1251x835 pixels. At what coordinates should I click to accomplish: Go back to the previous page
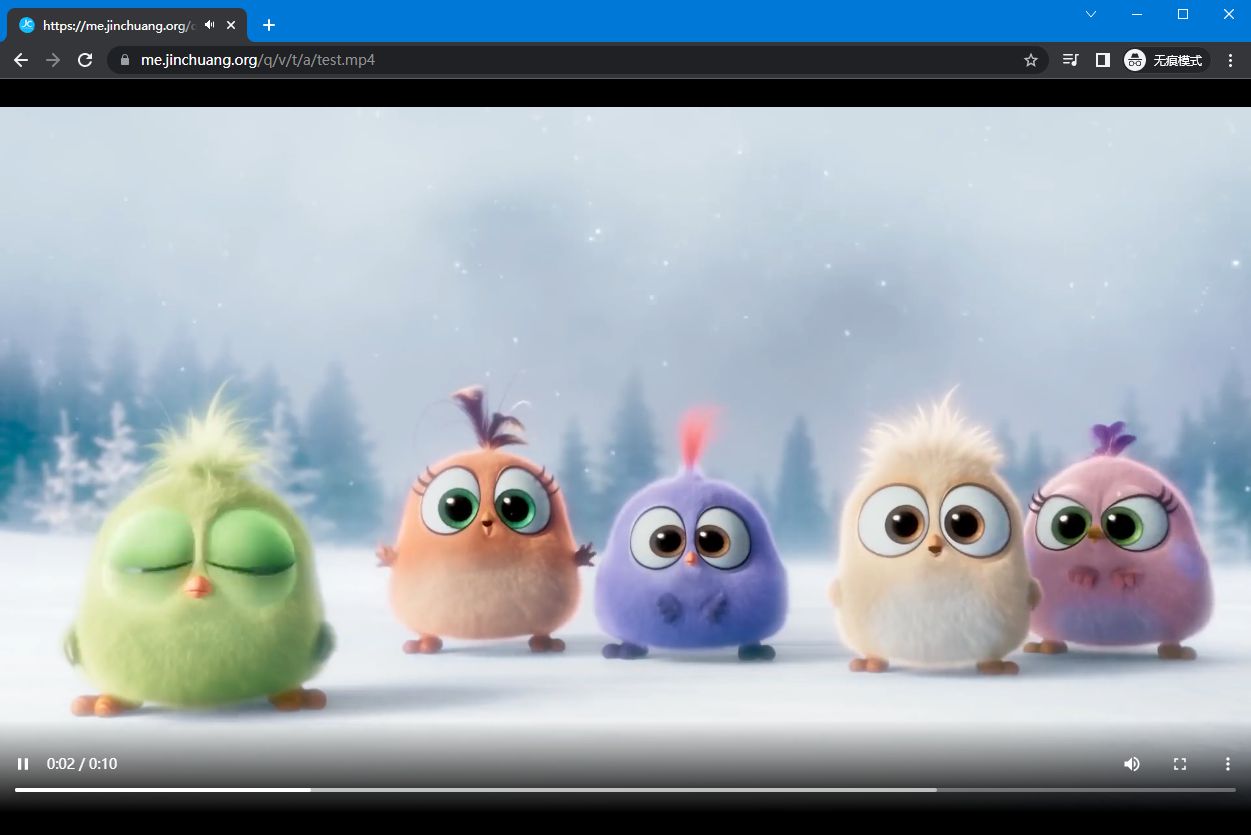21,60
